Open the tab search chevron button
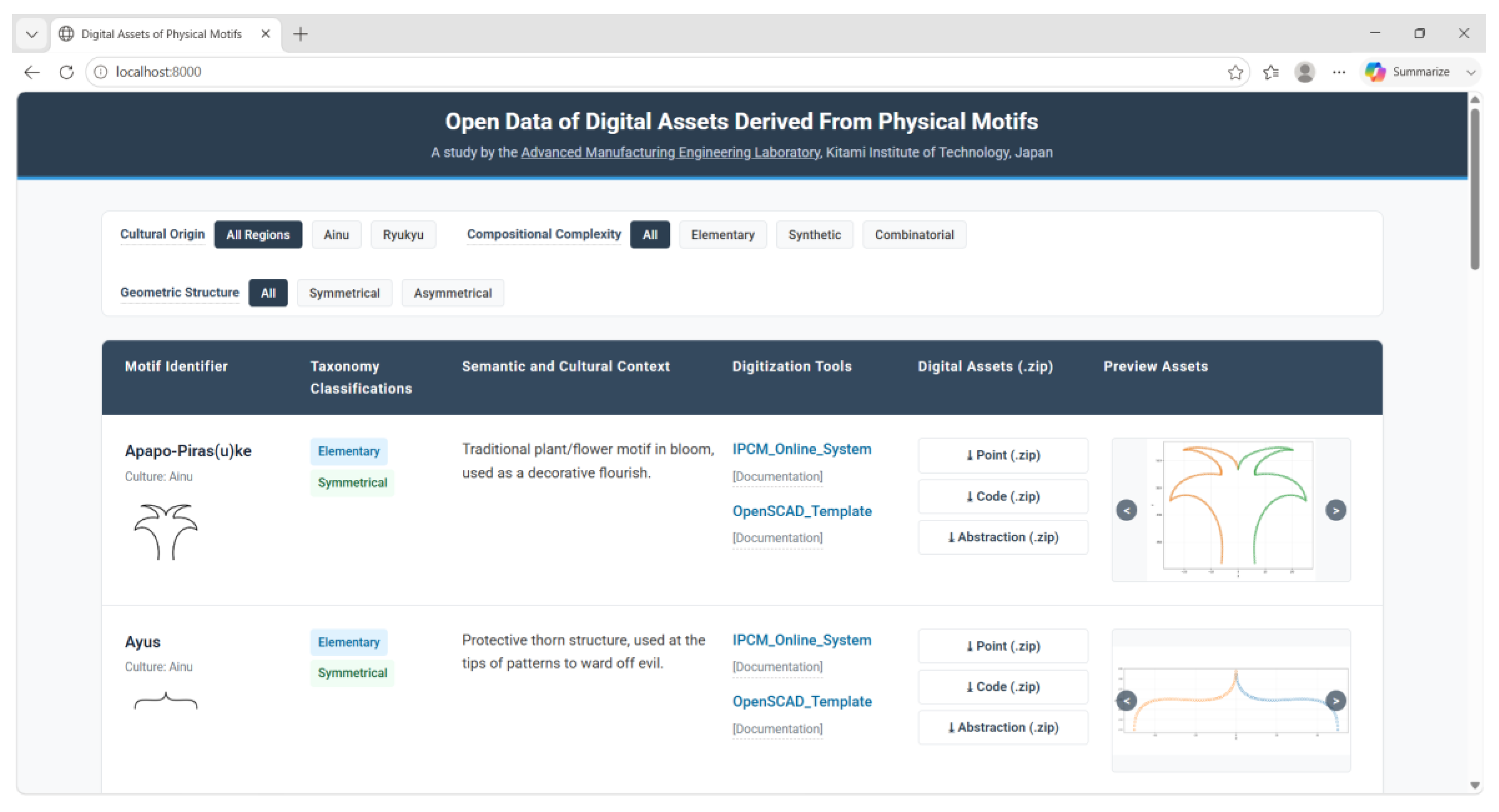The image size is (1499, 812). 32,34
